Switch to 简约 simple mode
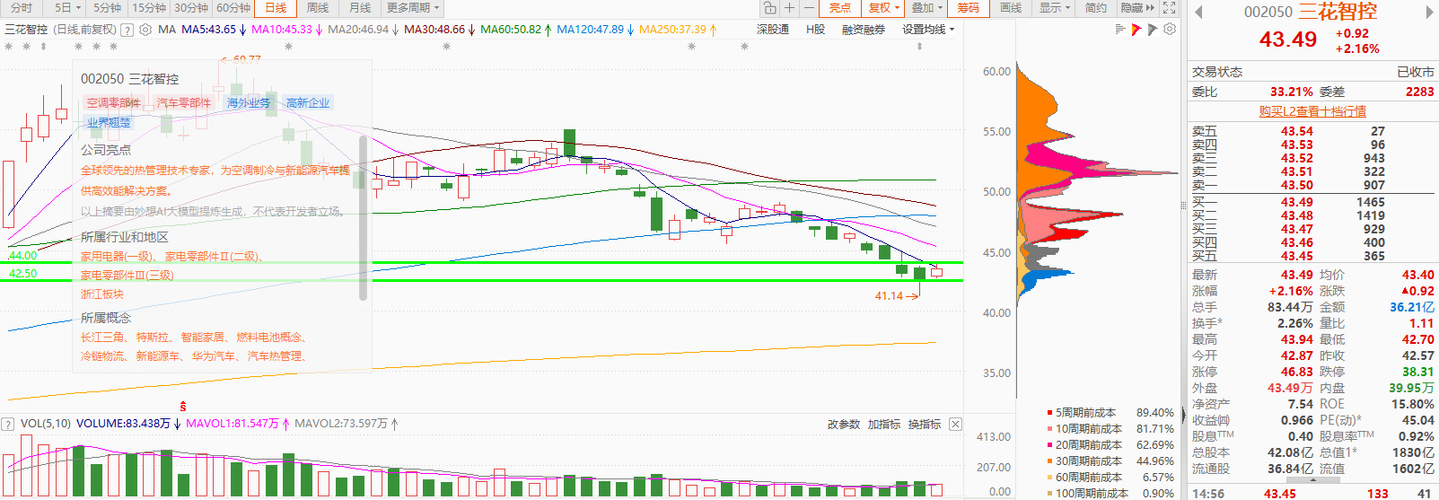Screen dimensions: 1439x500 tap(1096, 8)
